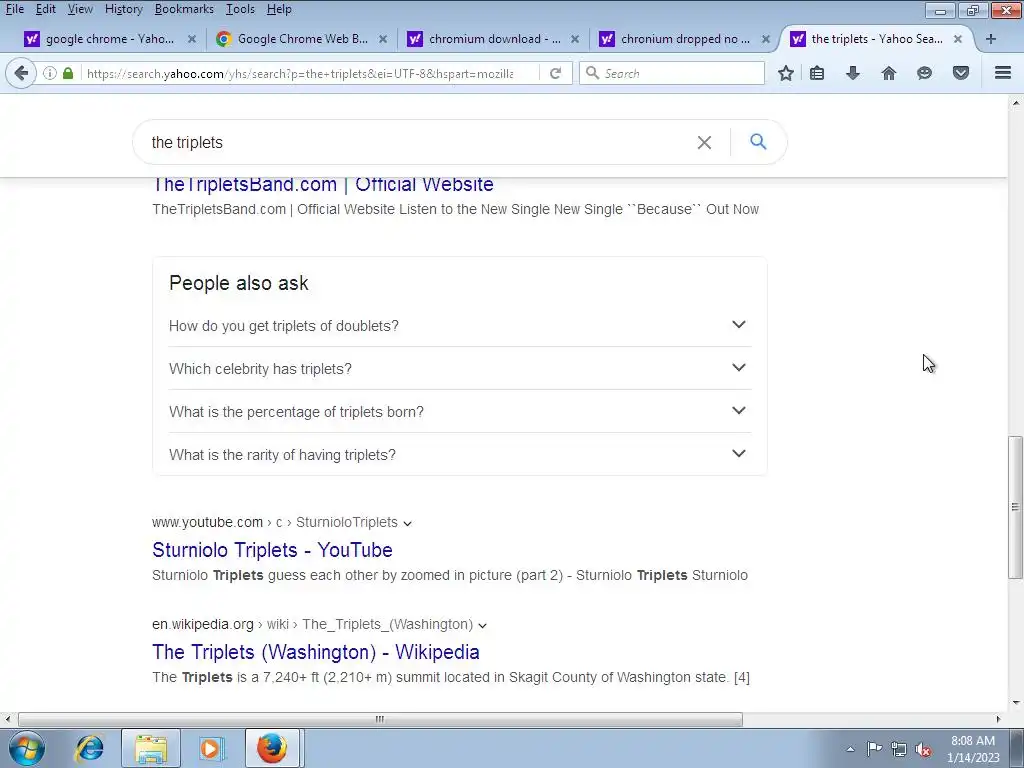Image resolution: width=1024 pixels, height=768 pixels.
Task: Open Windows Explorer folder on taskbar
Action: point(151,748)
